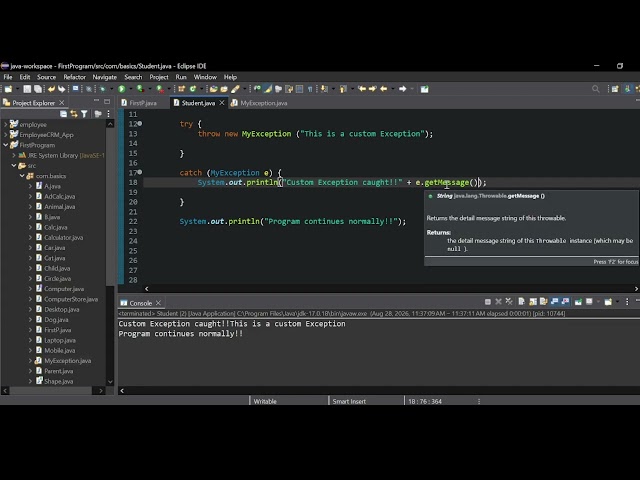Image resolution: width=640 pixels, height=480 pixels.
Task: Open the Navigate menu
Action: tap(104, 77)
